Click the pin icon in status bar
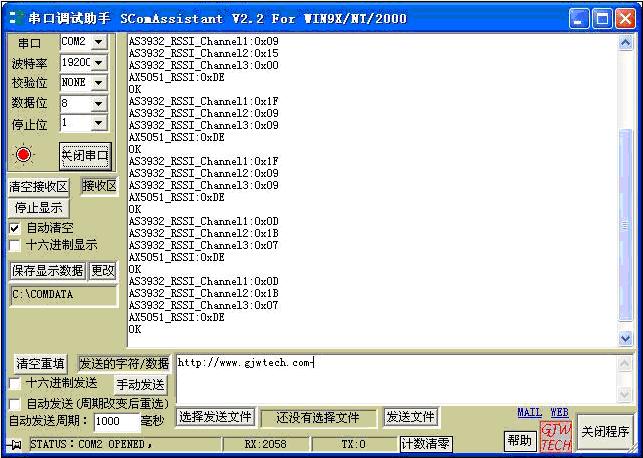Screen dimensions: 643x458 14,443
